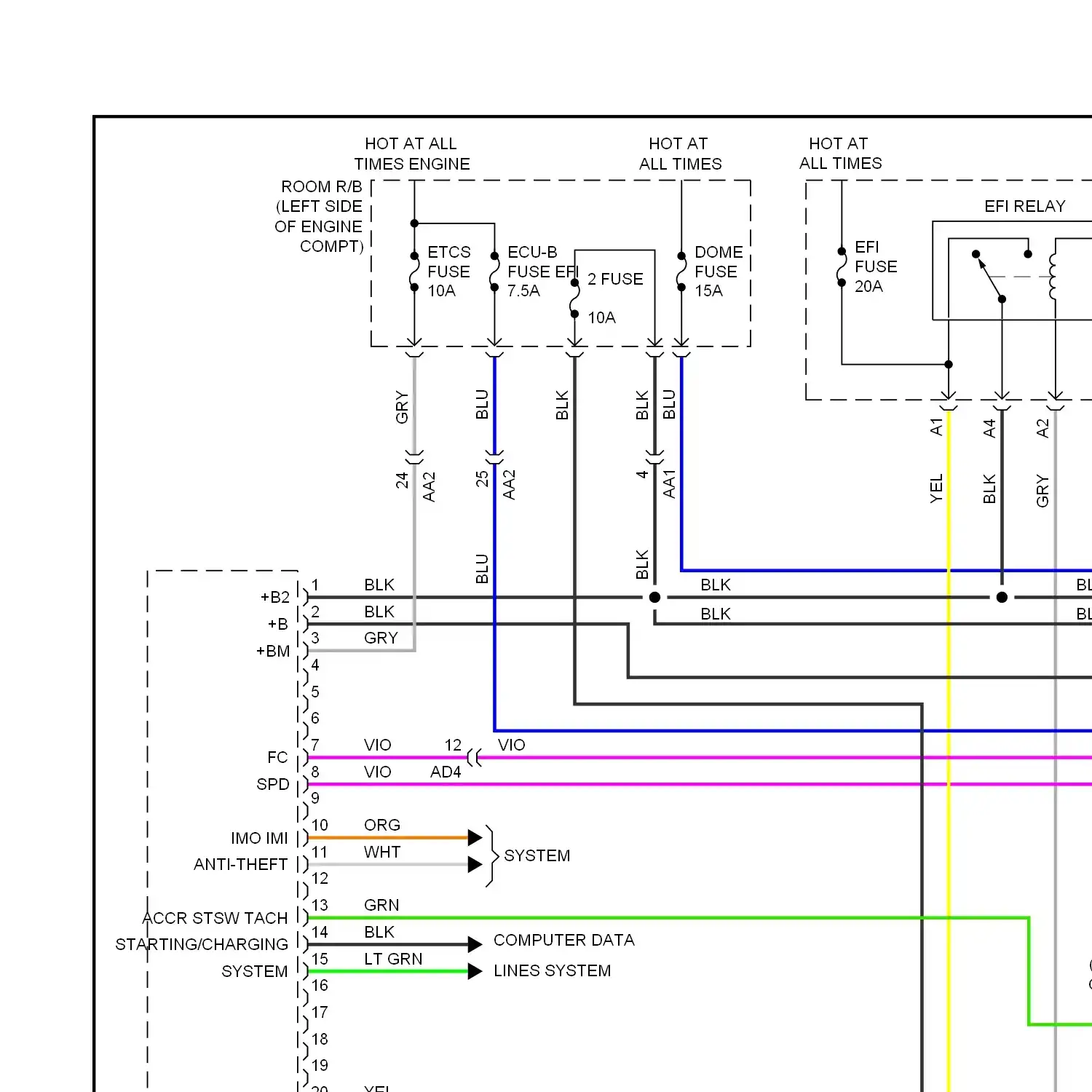Click the LT GRN wire label
1092x1092 pixels.
393,959
